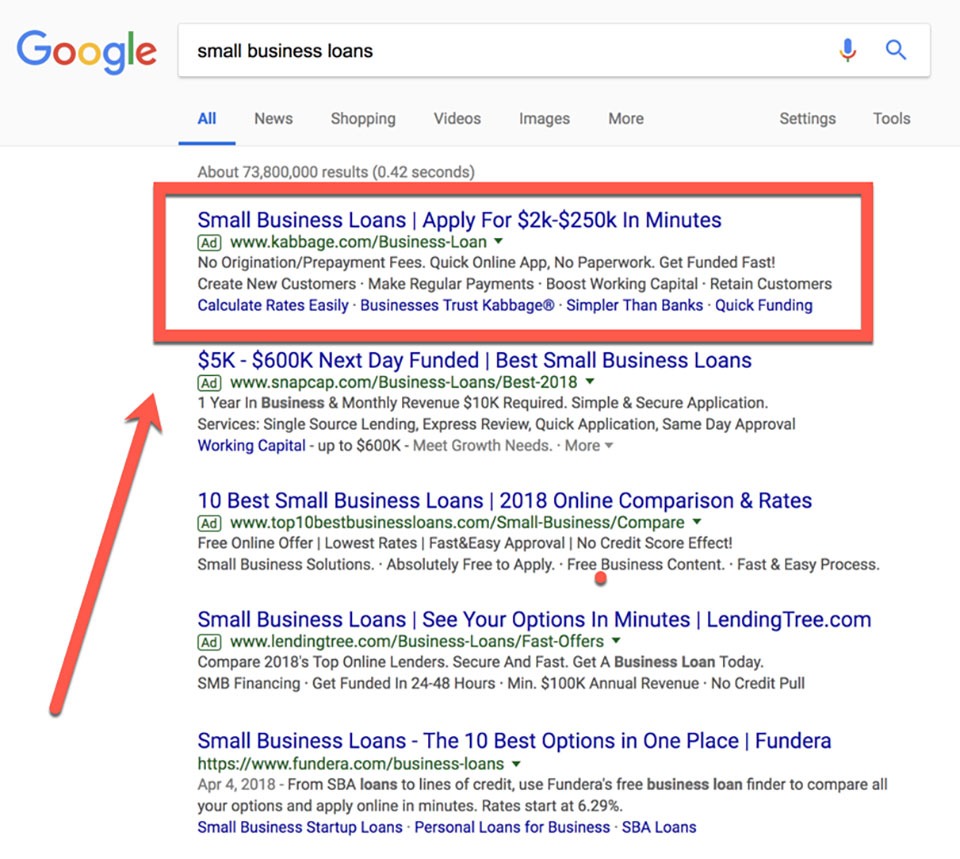Open Kabbage ad headline Apply For $2k-$250k

(459, 220)
